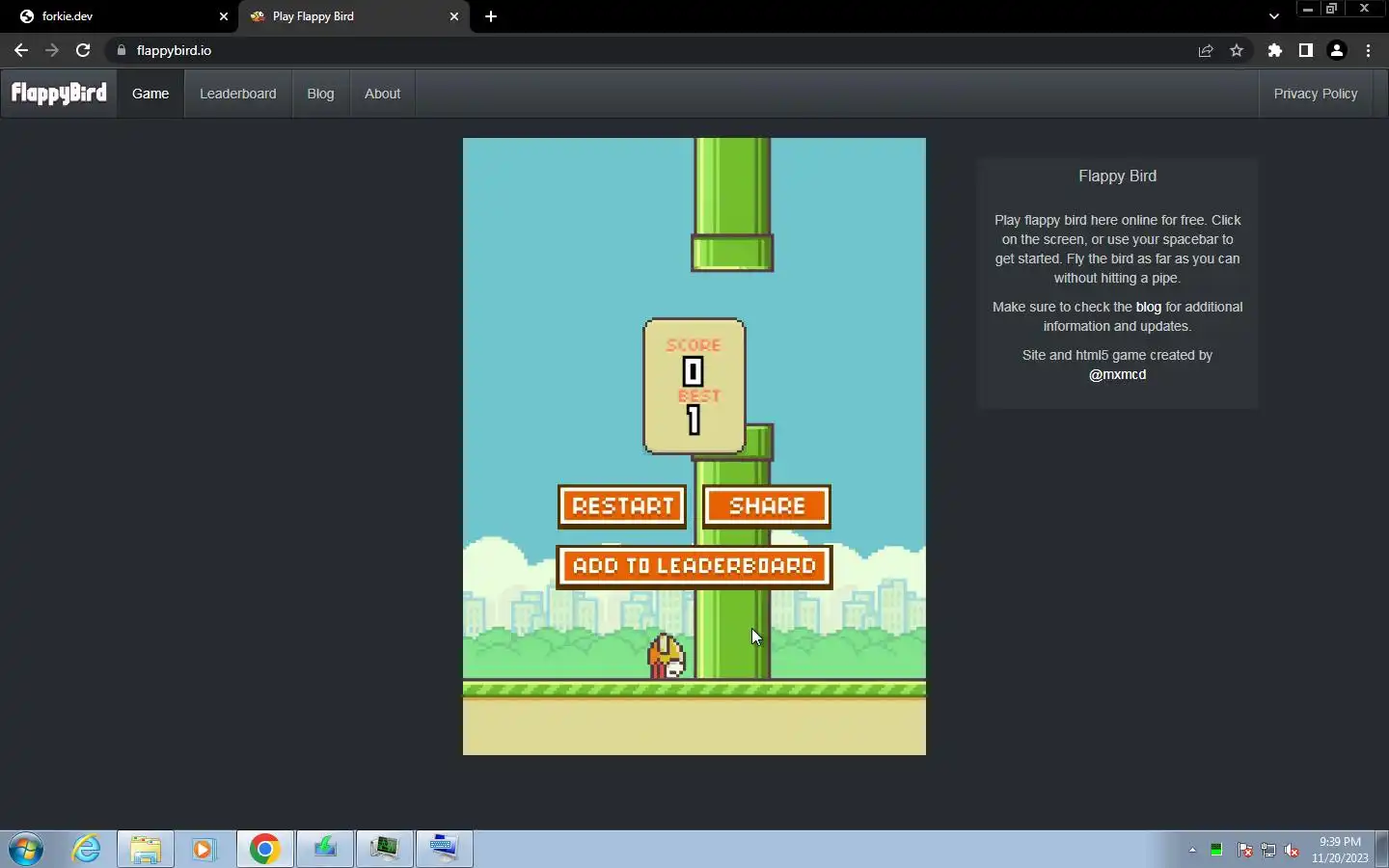Click the muted volume tray icon
This screenshot has width=1389, height=868.
(x=1292, y=850)
